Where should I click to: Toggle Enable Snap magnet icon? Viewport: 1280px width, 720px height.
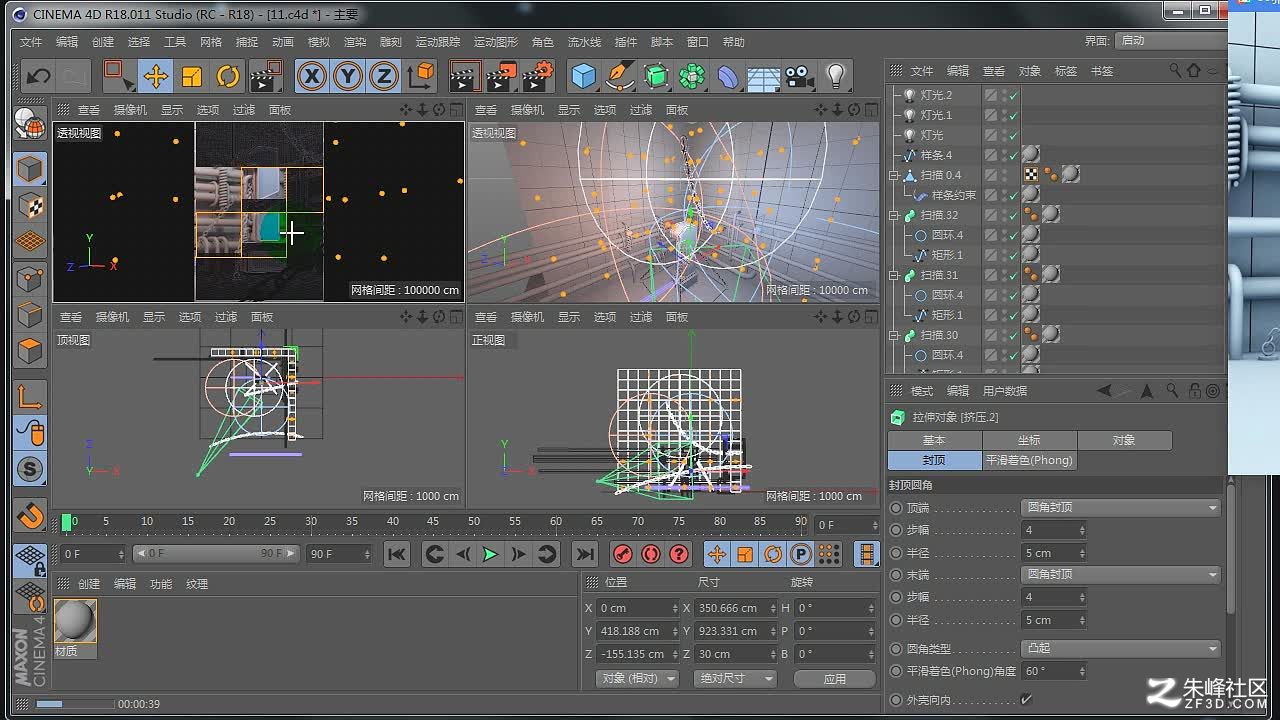[30, 515]
